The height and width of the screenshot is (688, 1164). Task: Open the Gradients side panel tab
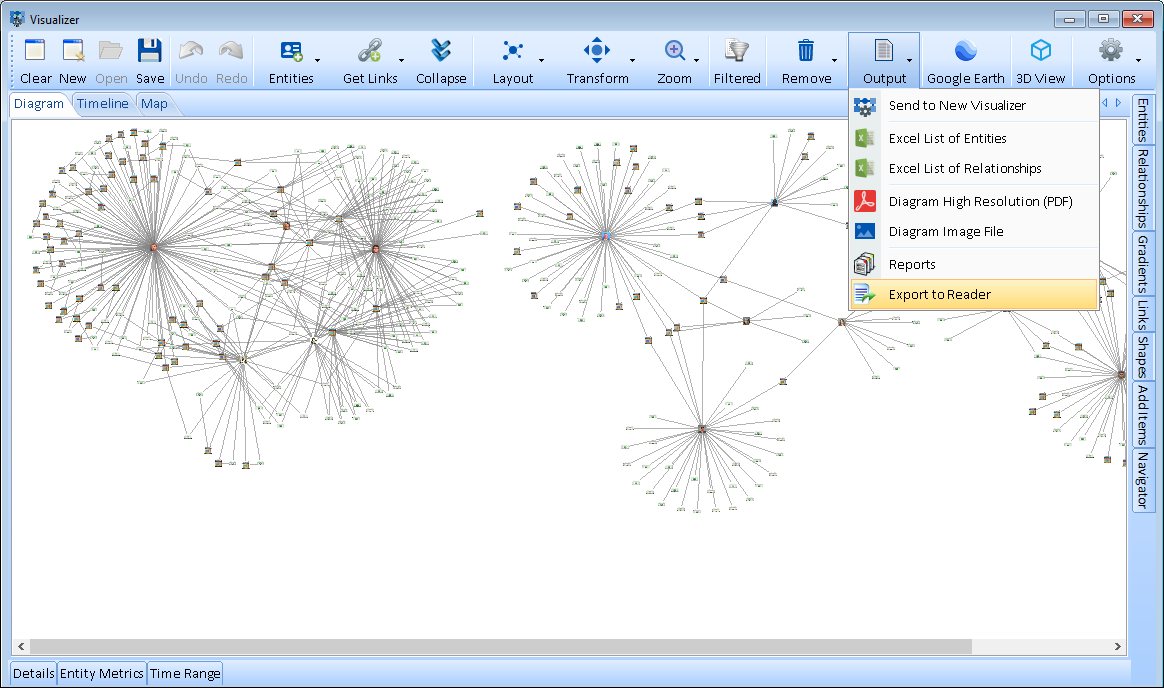[1142, 263]
